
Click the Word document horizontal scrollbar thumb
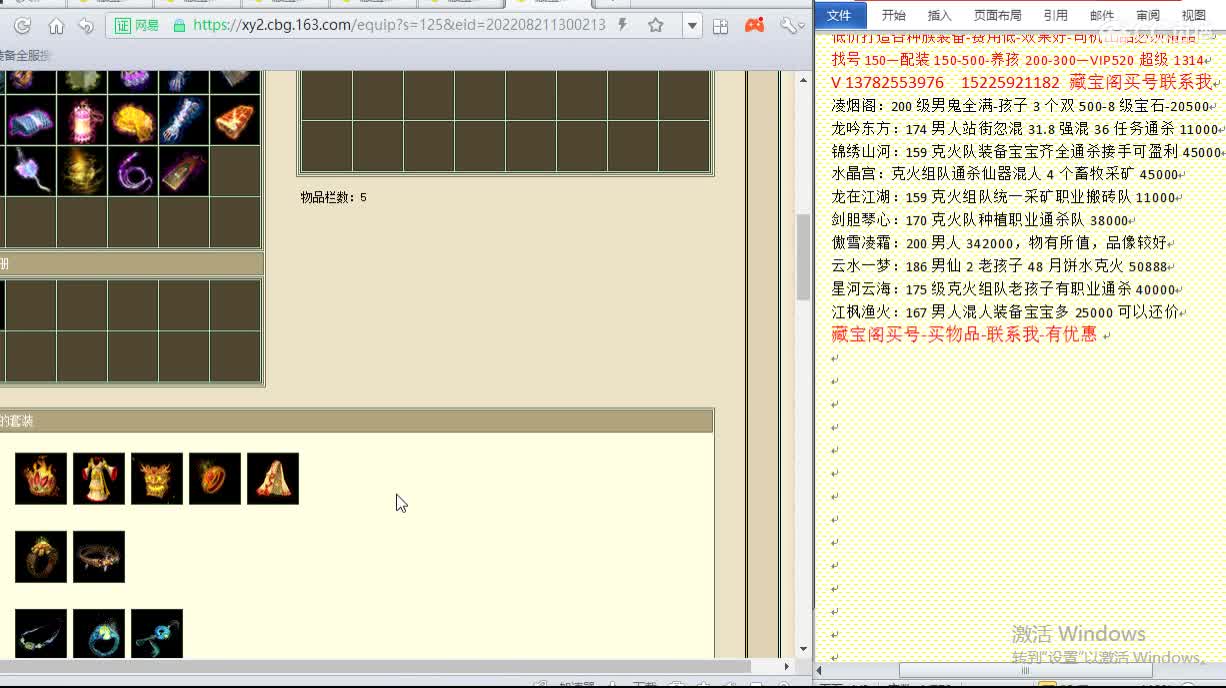click(x=1023, y=670)
